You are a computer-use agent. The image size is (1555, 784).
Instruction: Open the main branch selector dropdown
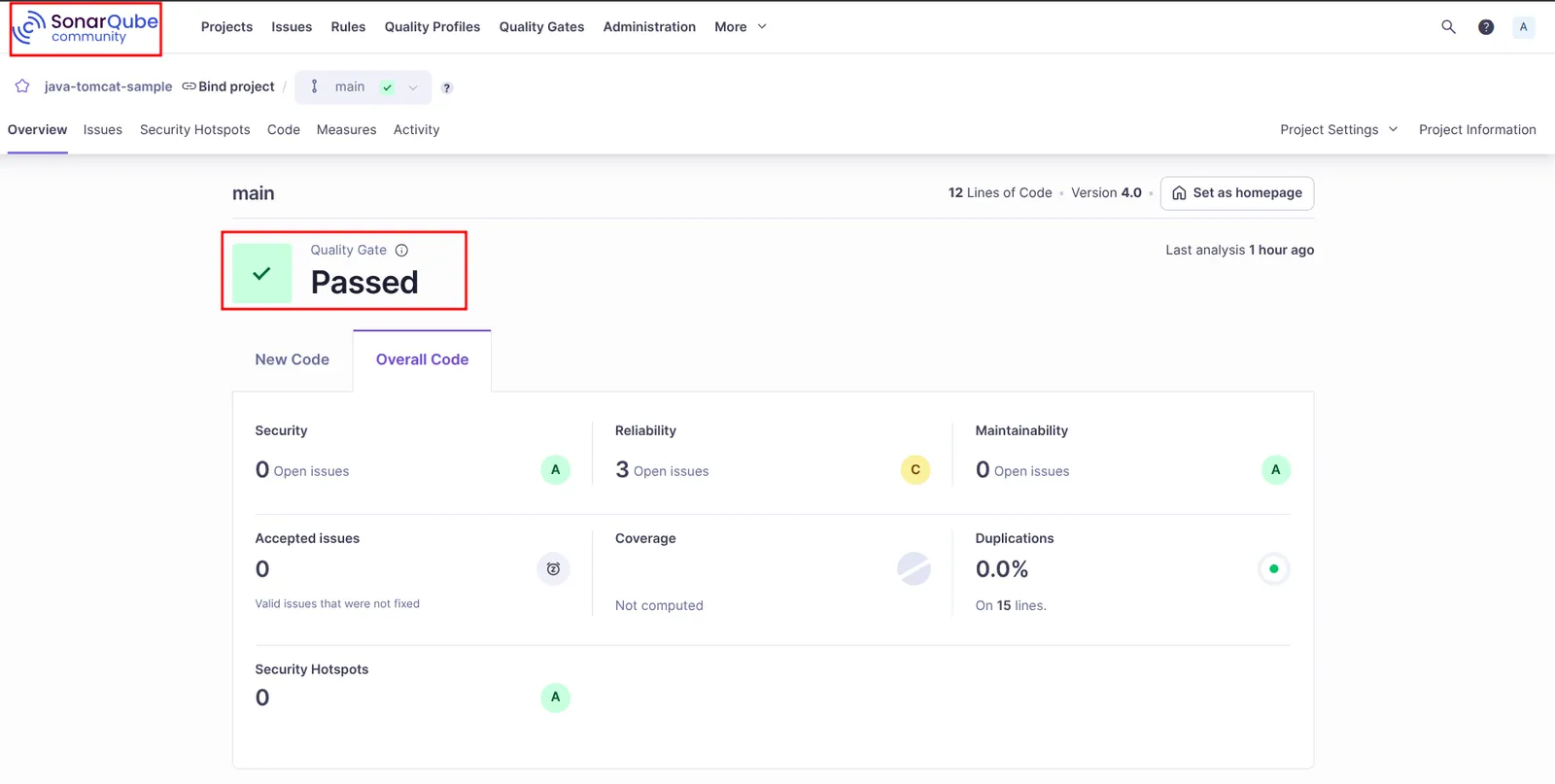[x=363, y=86]
